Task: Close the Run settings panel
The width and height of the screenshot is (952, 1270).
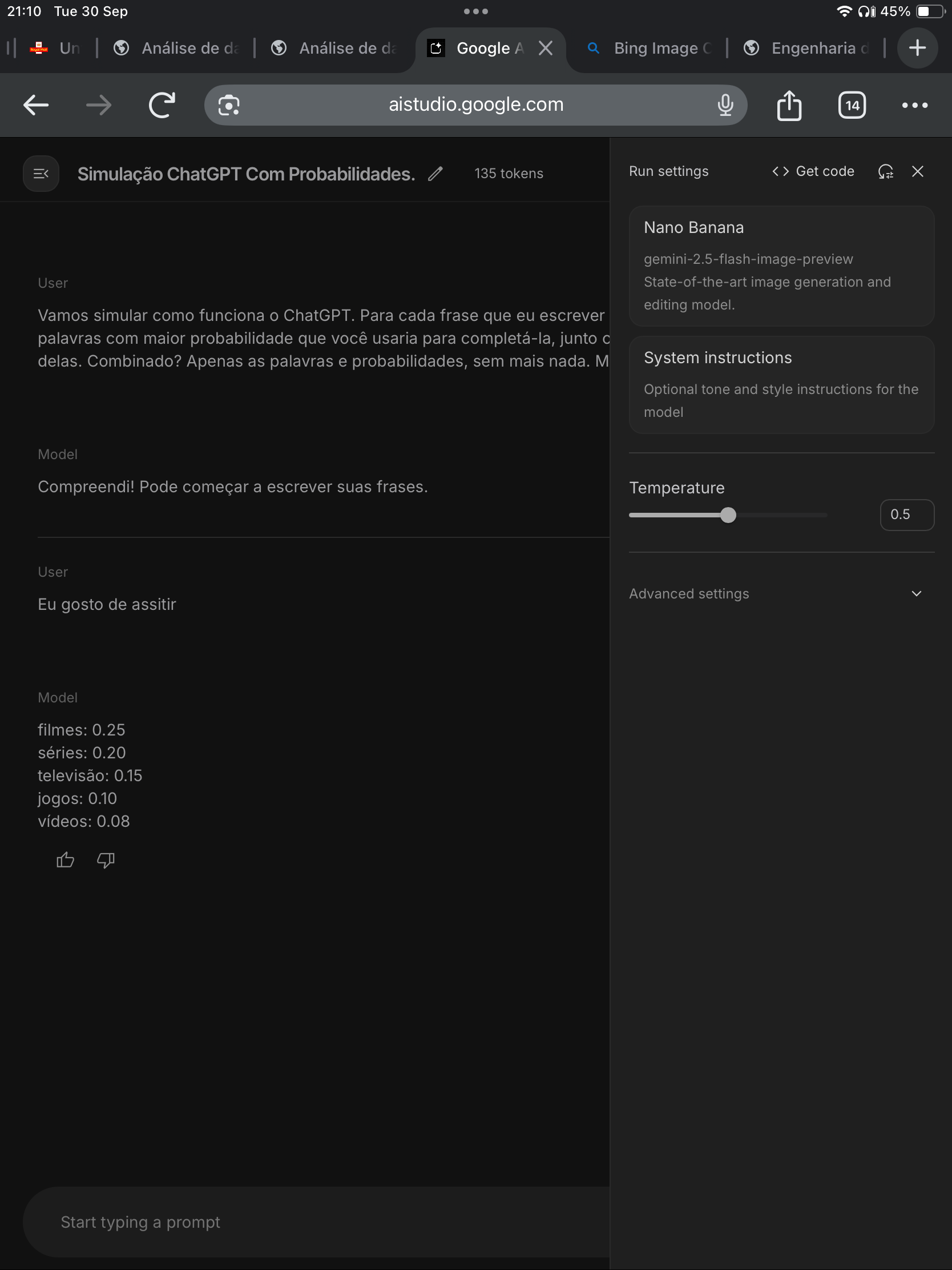Action: point(918,171)
